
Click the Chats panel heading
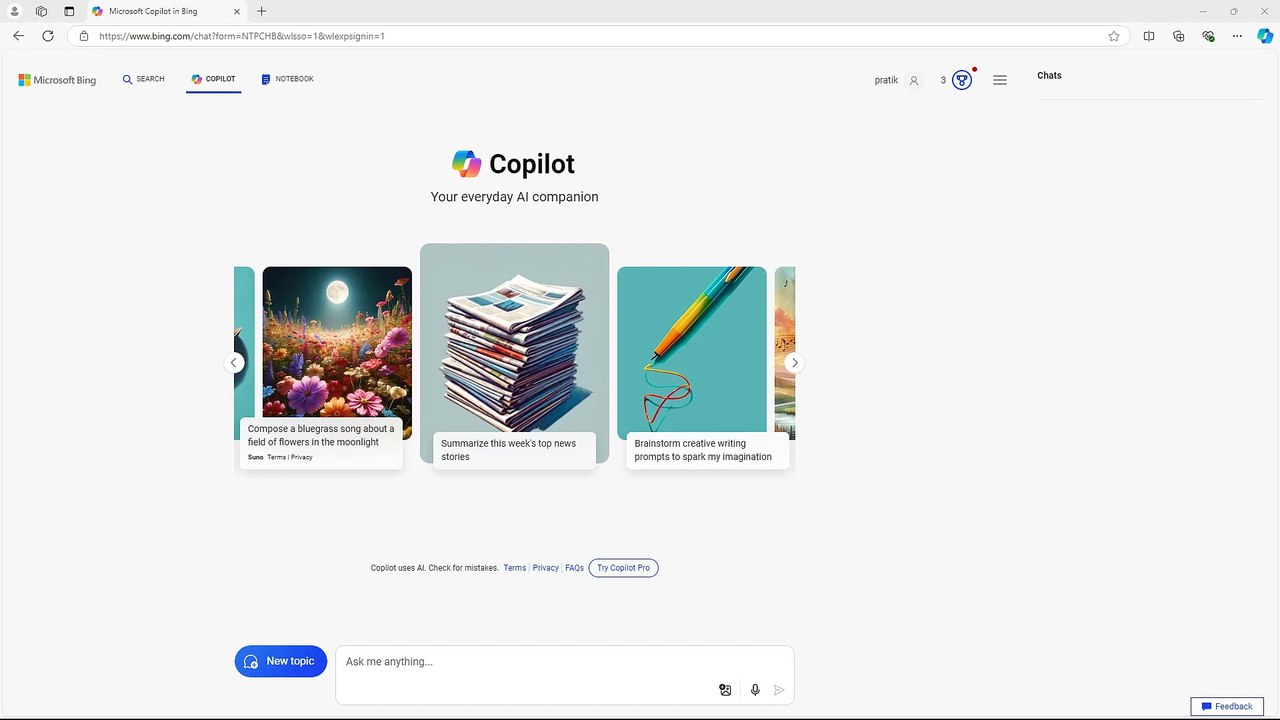[x=1049, y=75]
